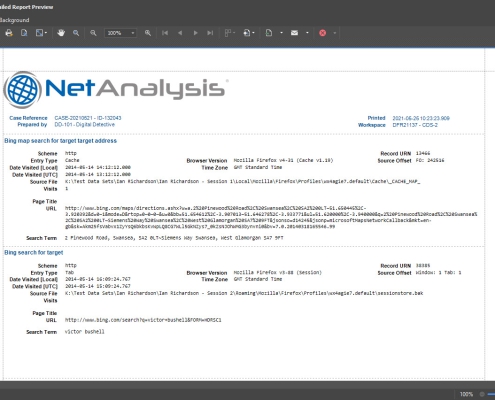This screenshot has height=400, width=495.
Task: Click Entry Type value 'Cache'
Action: point(72,160)
